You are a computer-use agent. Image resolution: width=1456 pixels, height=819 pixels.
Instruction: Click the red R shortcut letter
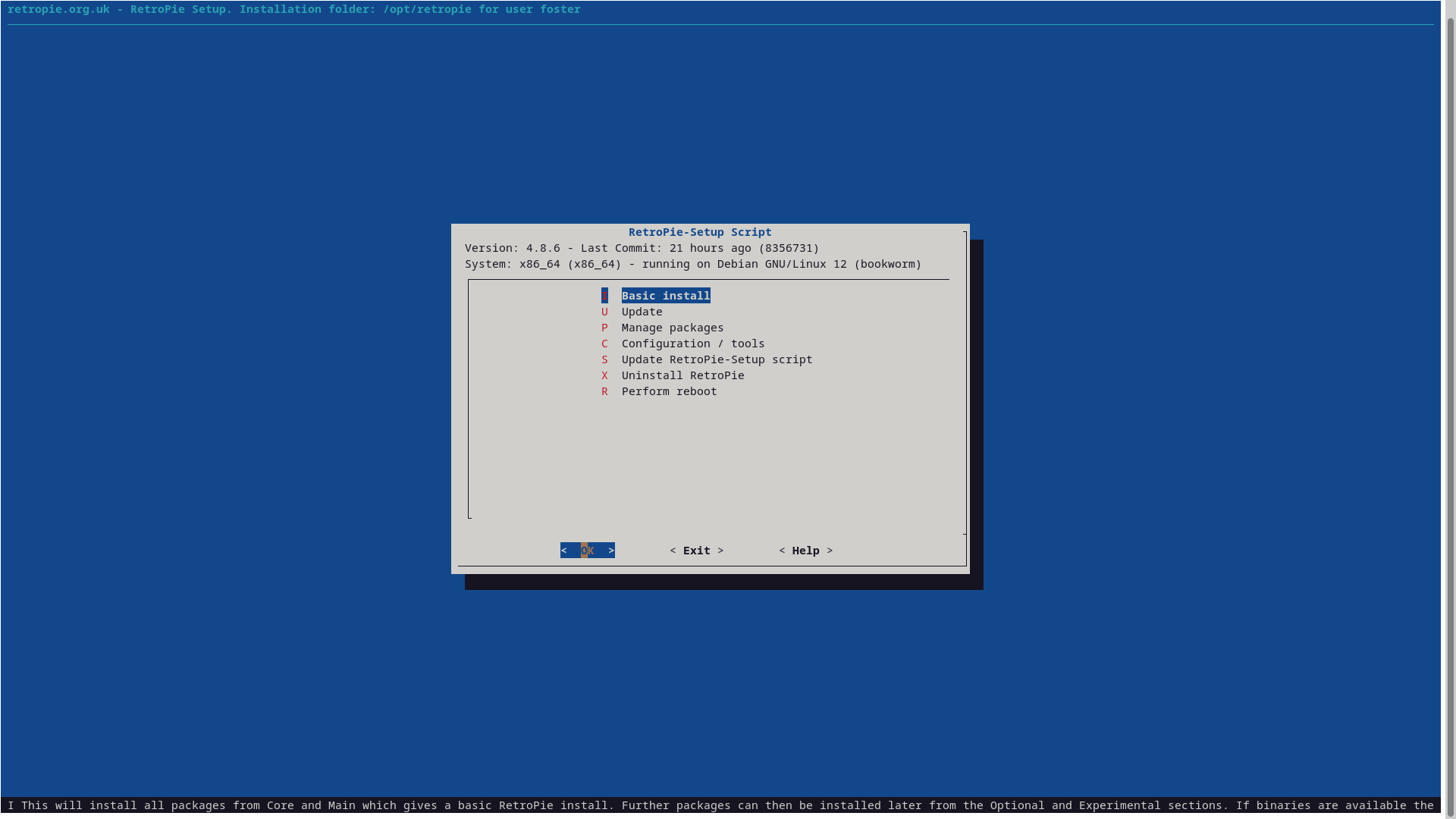tap(604, 391)
